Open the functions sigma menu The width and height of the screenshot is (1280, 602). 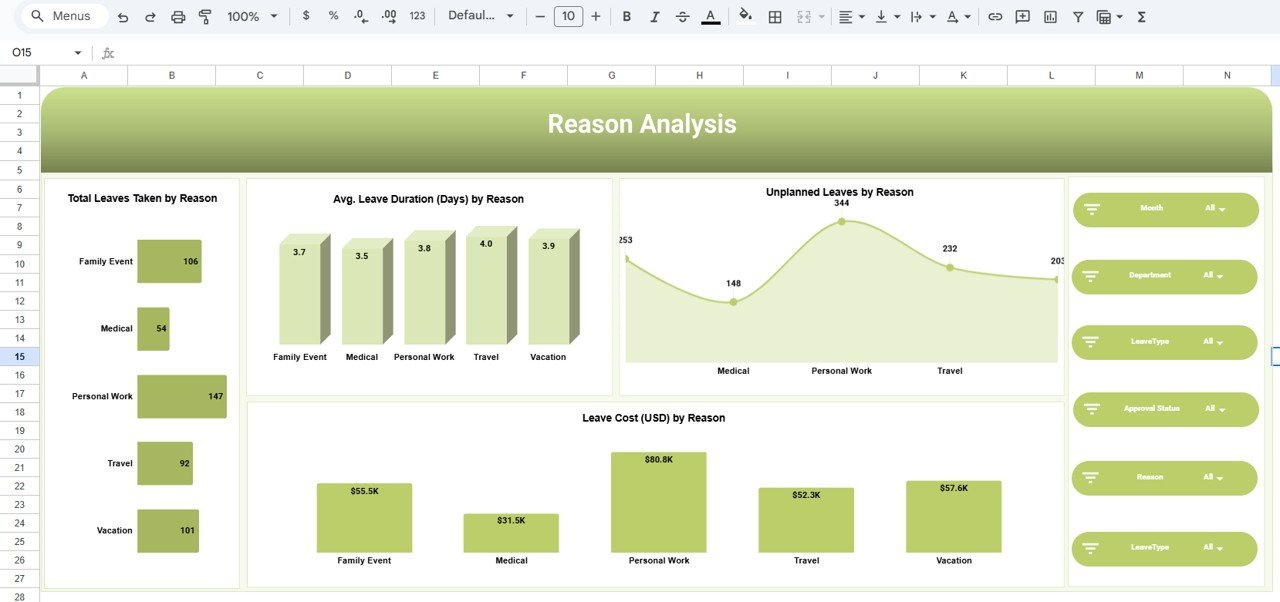[1140, 16]
